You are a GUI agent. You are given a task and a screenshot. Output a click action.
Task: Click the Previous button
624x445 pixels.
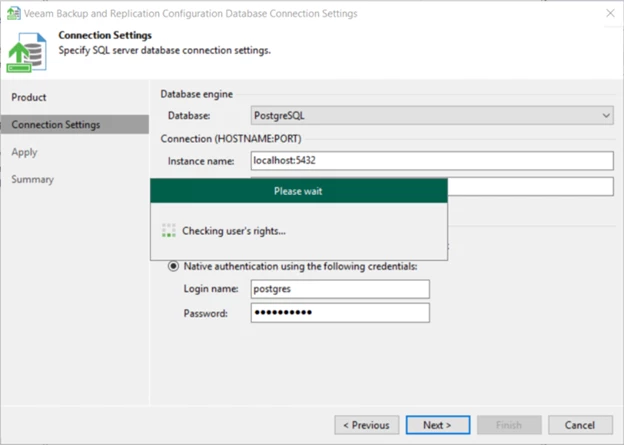[x=367, y=425]
